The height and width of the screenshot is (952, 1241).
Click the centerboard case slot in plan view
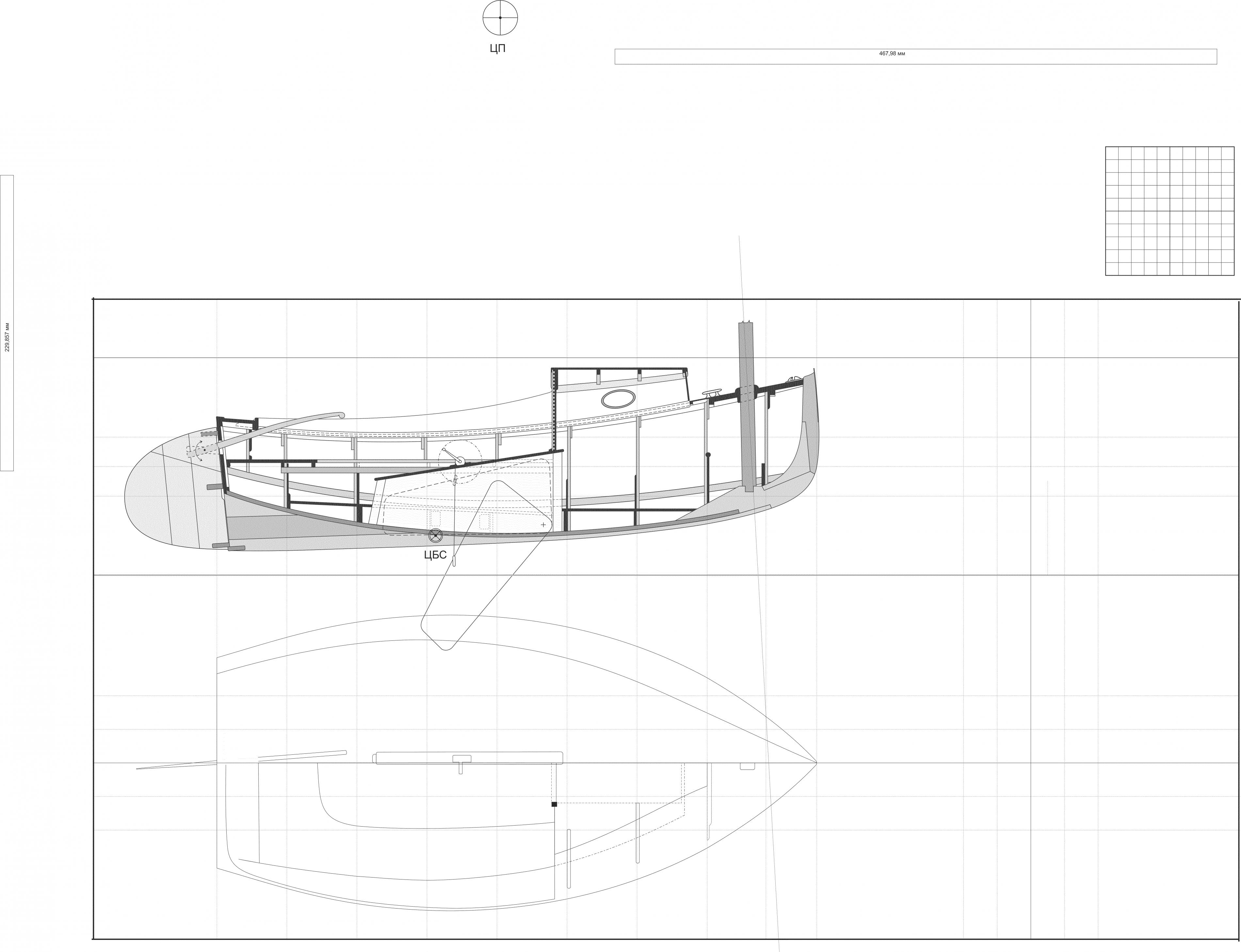[468, 758]
